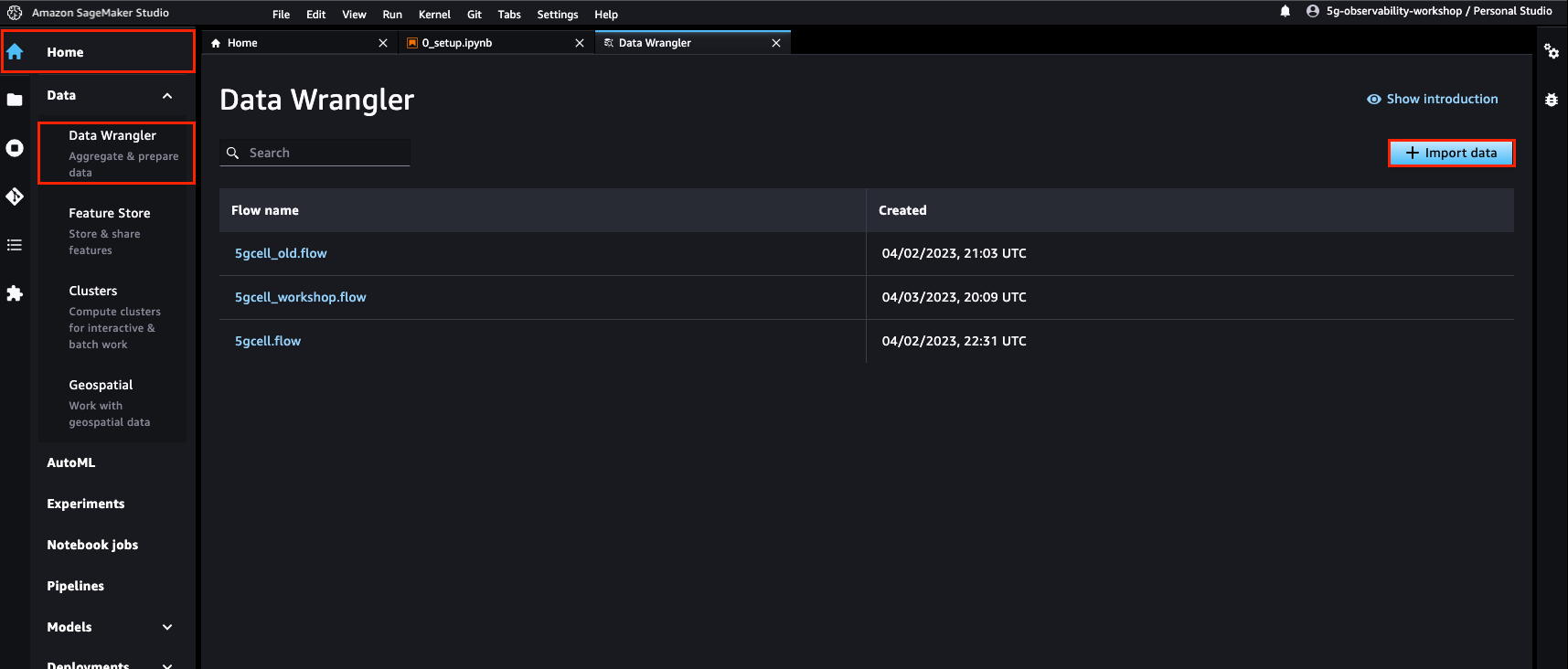Click the Home icon in left sidebar

point(15,52)
